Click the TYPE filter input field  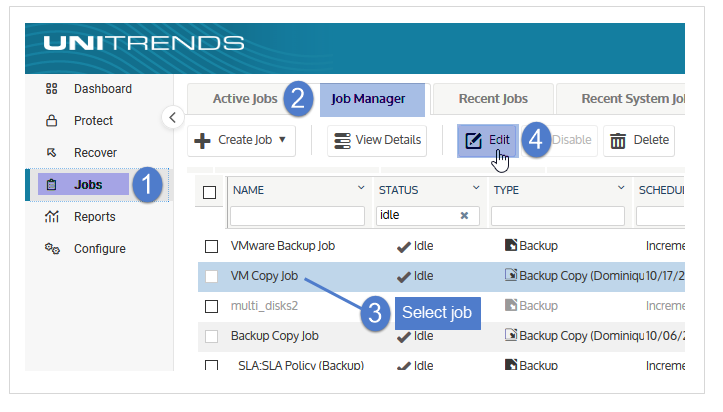[558, 216]
